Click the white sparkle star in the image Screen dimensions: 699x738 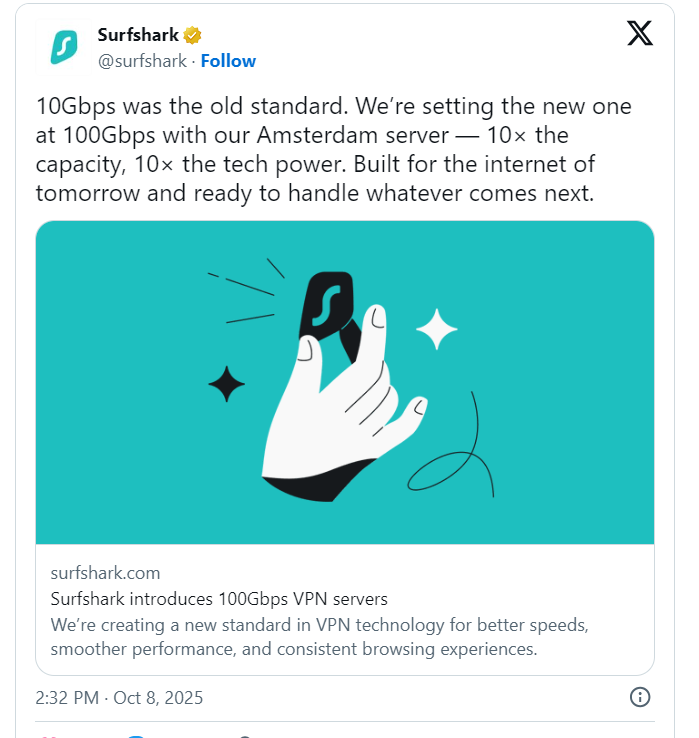coord(436,329)
